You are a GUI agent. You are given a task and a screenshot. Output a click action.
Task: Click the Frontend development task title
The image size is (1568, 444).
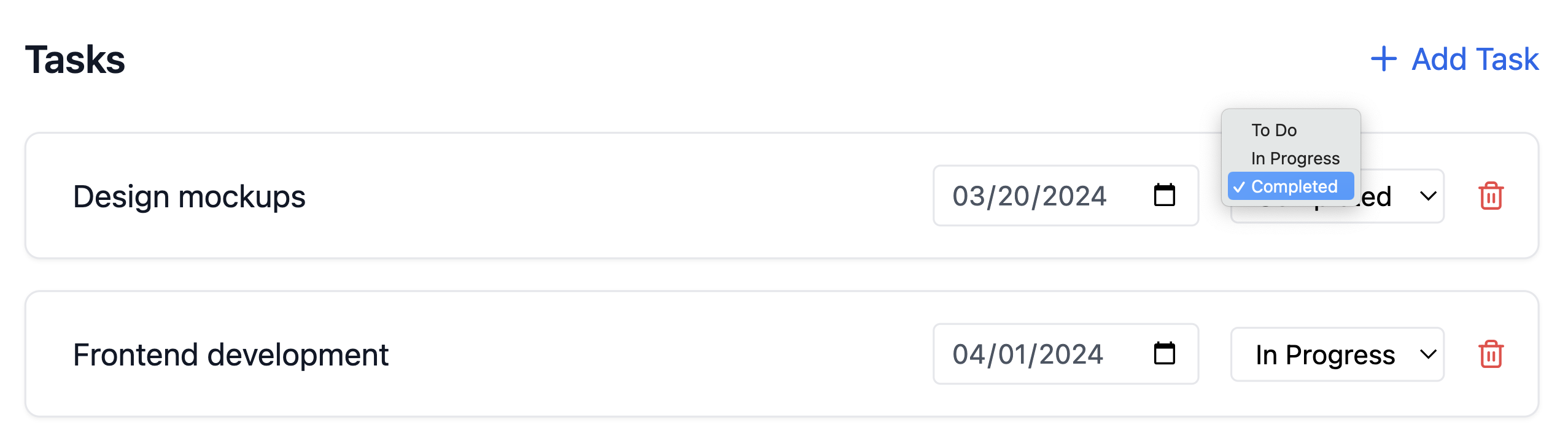[x=233, y=354]
